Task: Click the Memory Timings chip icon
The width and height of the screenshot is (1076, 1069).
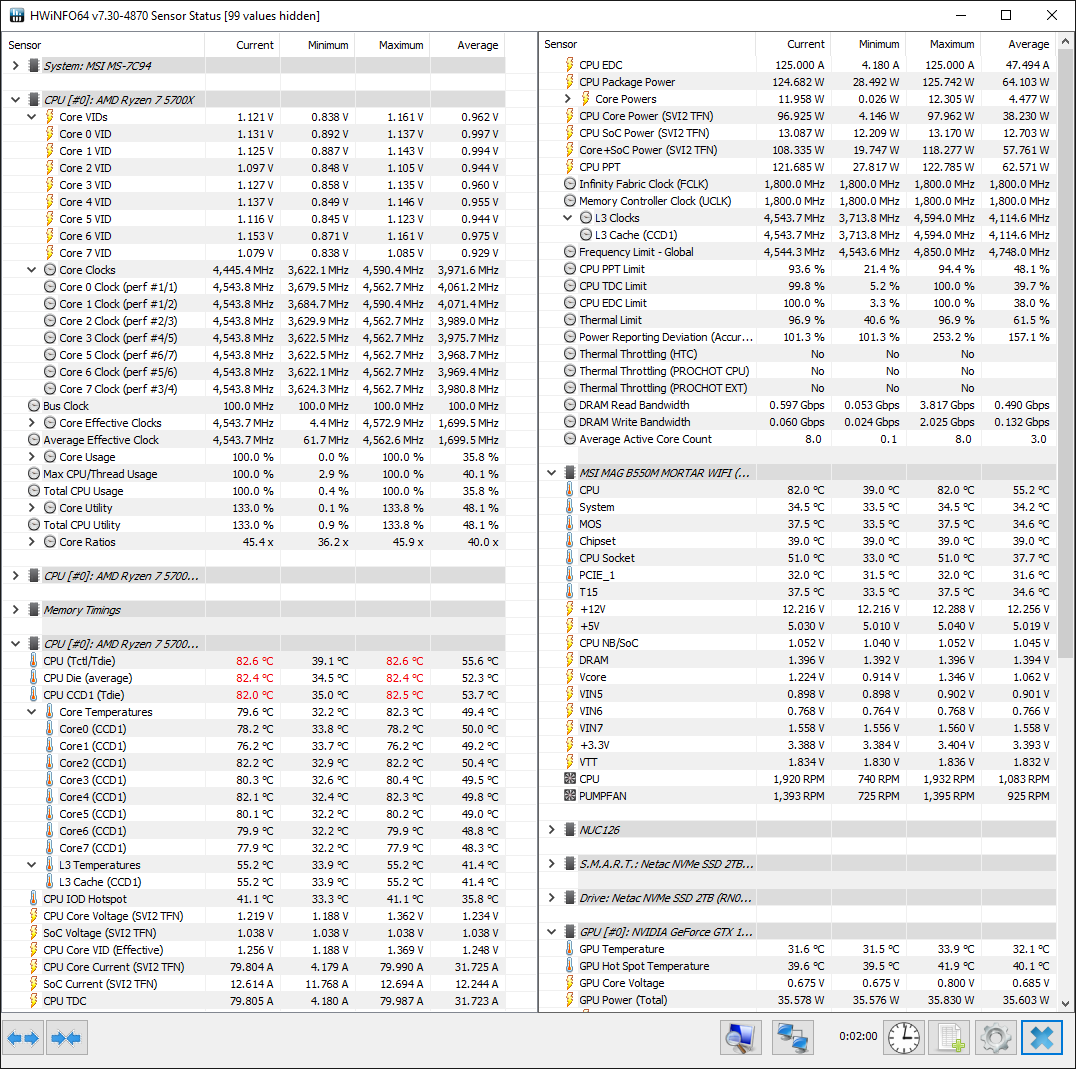Action: (x=34, y=610)
